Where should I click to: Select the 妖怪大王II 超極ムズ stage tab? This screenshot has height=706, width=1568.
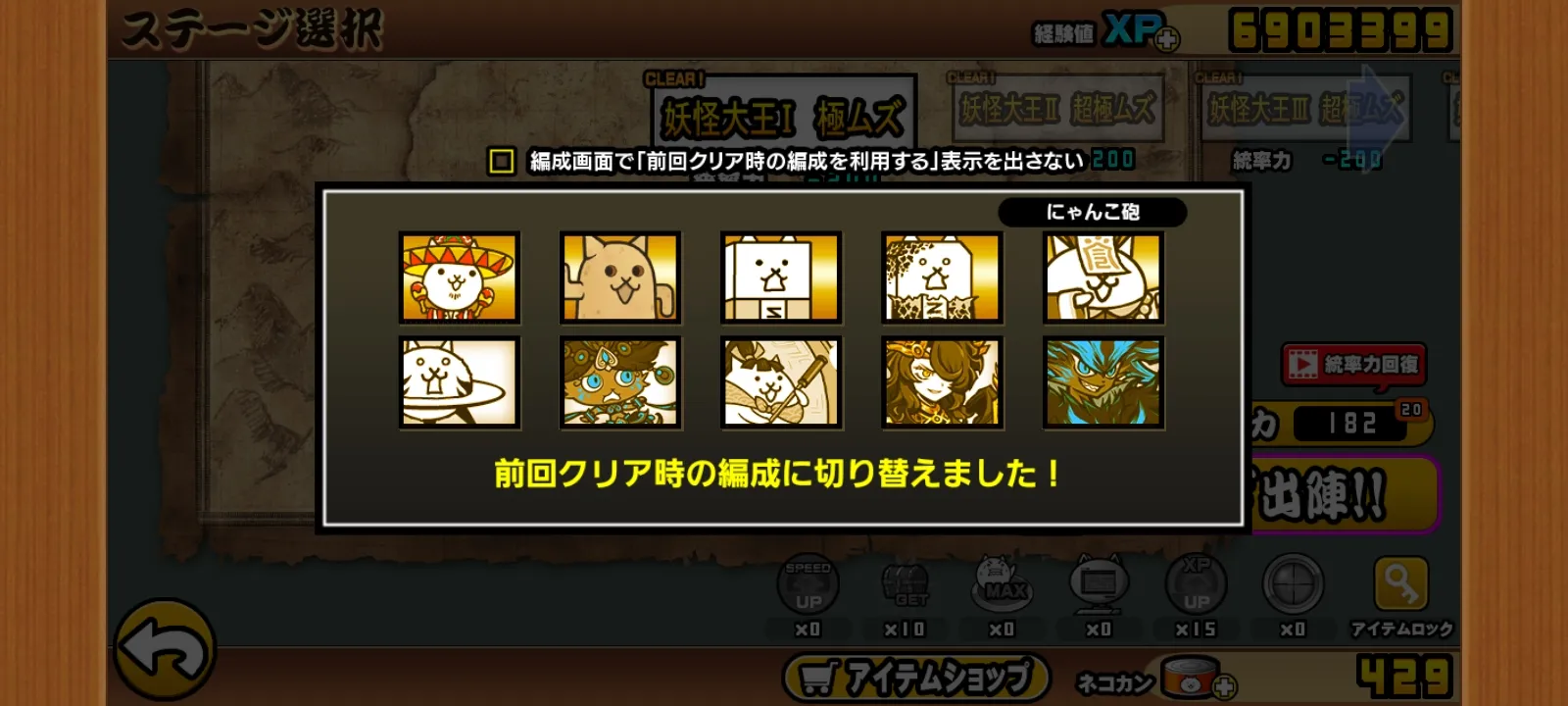[1056, 109]
